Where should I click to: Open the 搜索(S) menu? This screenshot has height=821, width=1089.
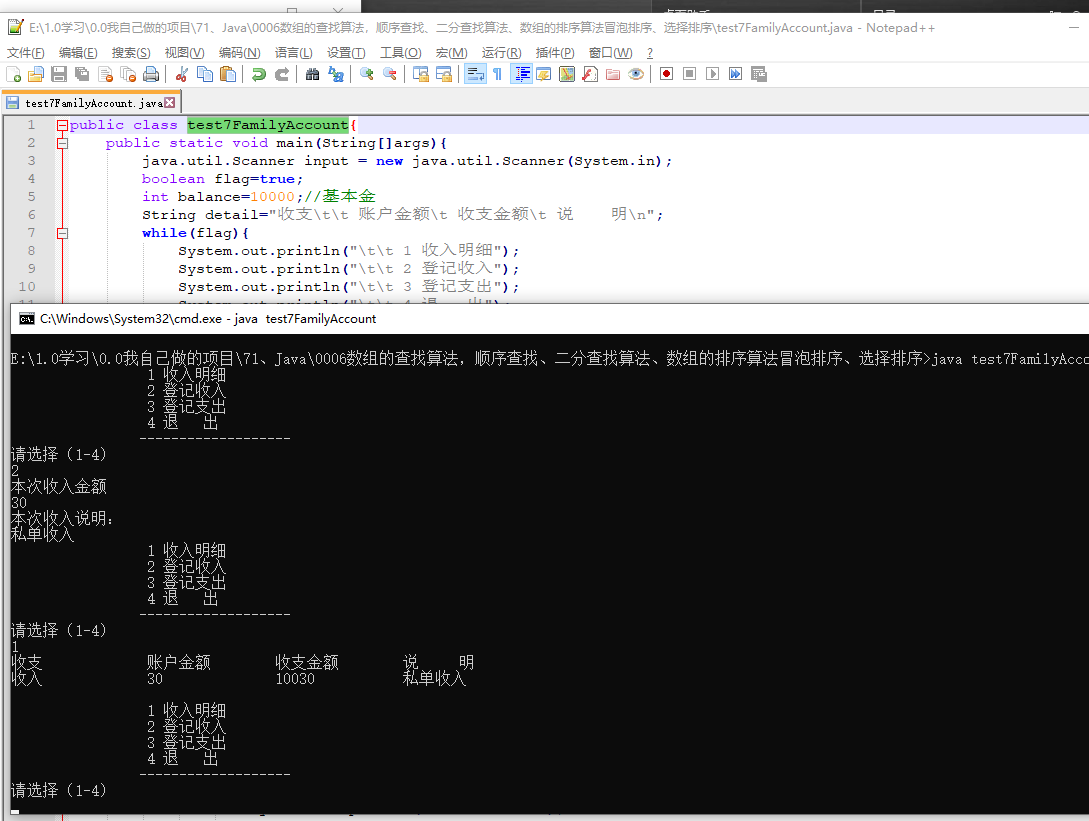pyautogui.click(x=131, y=53)
